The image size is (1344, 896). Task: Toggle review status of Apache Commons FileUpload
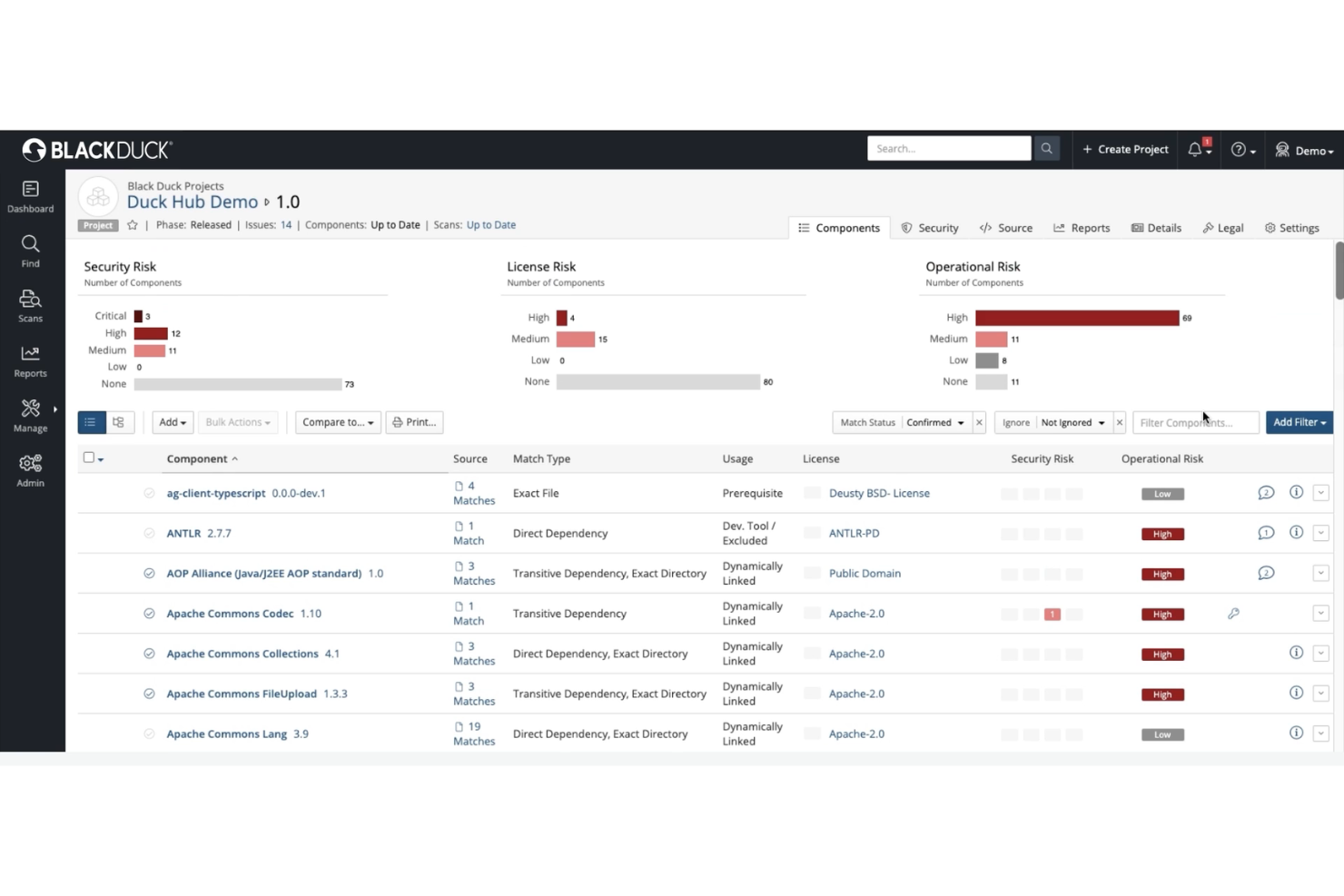pyautogui.click(x=149, y=694)
